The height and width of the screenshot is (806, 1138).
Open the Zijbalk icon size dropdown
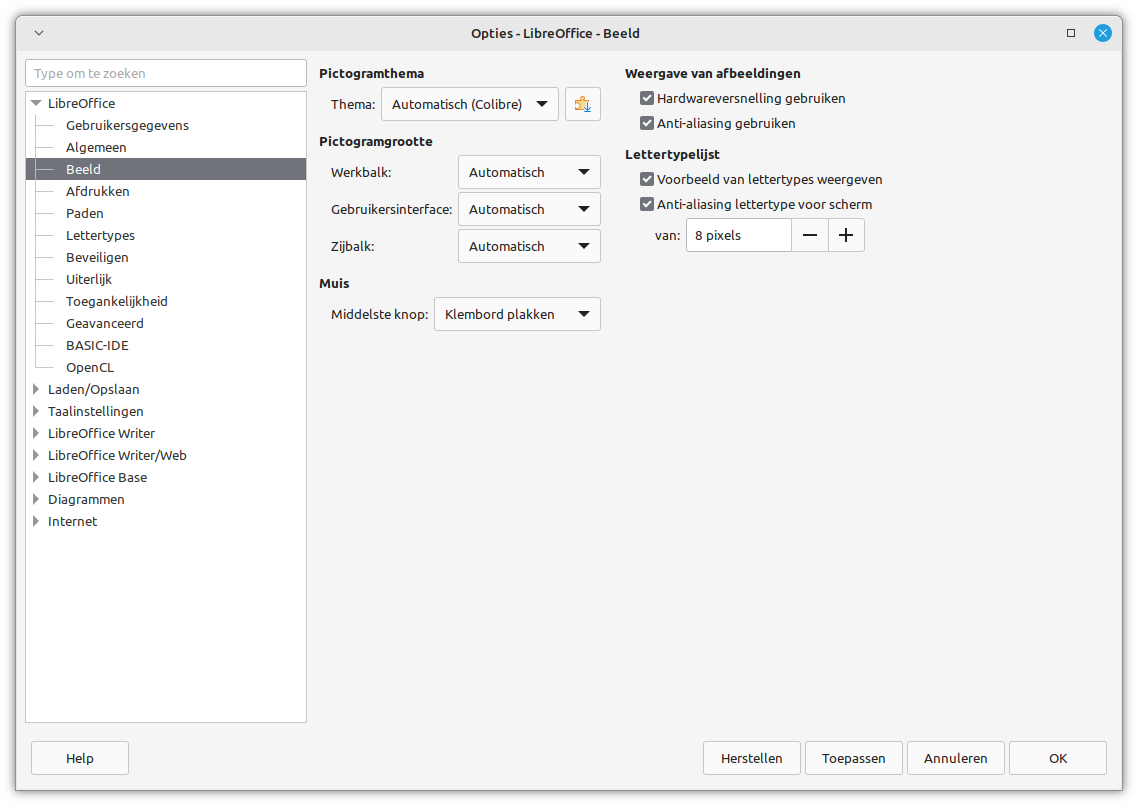coord(529,247)
